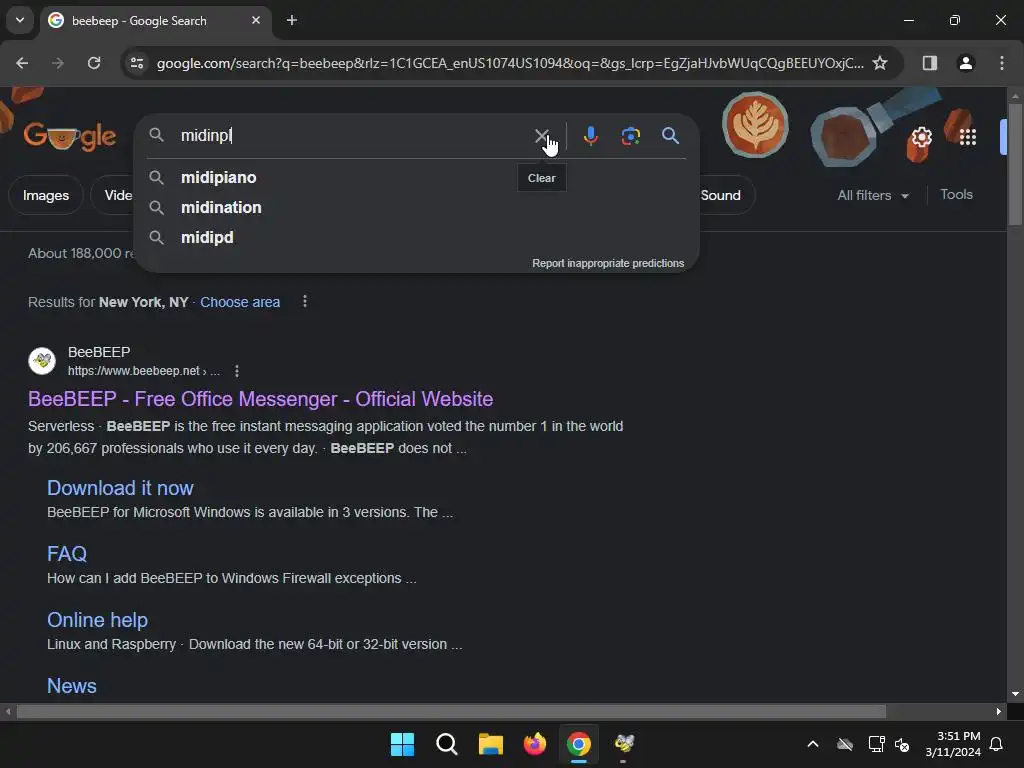
Task: Click the horizontal scrollbar thumb
Action: coord(451,711)
